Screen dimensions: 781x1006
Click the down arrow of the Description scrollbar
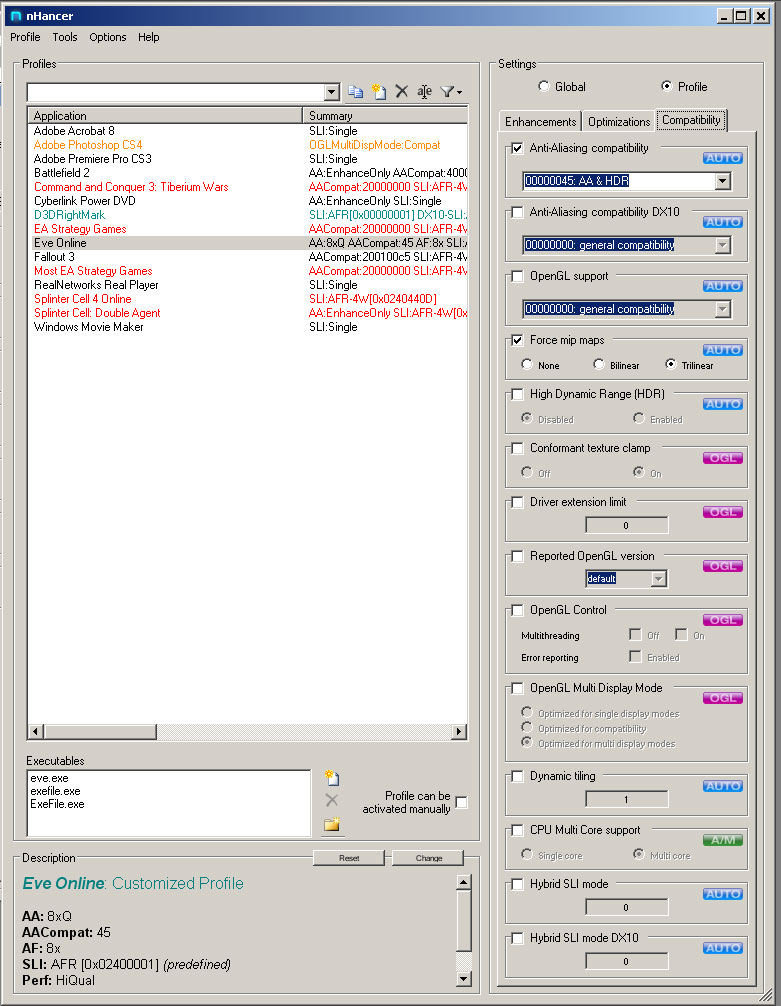point(463,978)
